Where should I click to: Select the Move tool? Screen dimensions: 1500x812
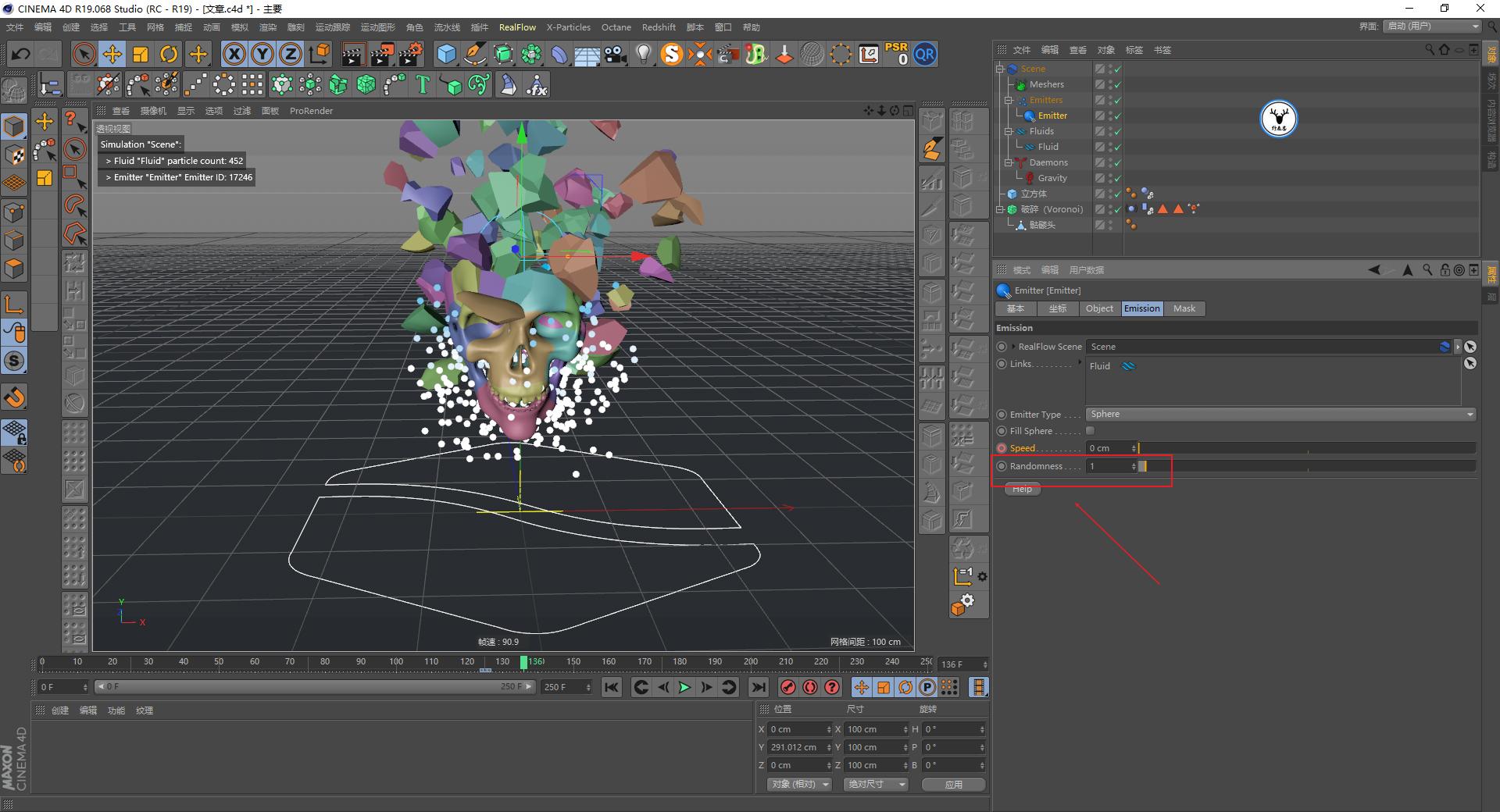tap(112, 54)
